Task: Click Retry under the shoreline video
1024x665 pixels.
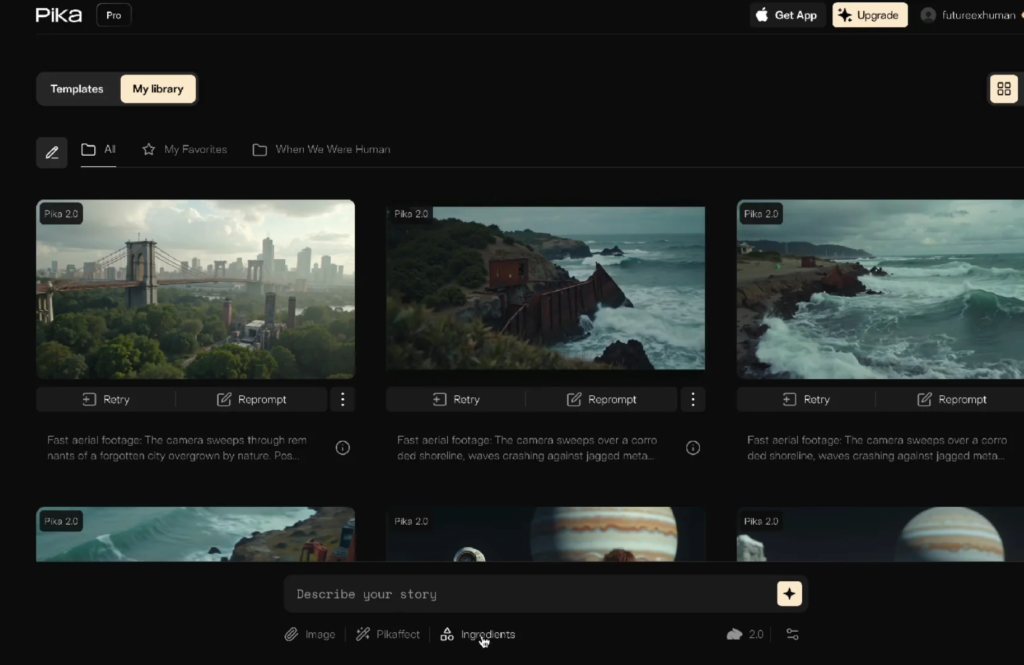Action: pos(456,399)
